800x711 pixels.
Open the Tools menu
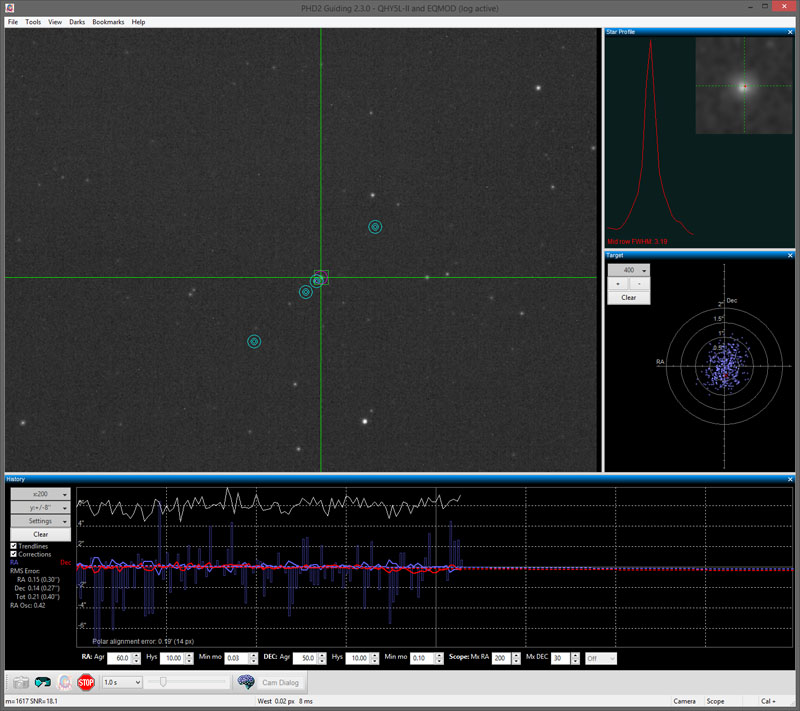click(33, 21)
